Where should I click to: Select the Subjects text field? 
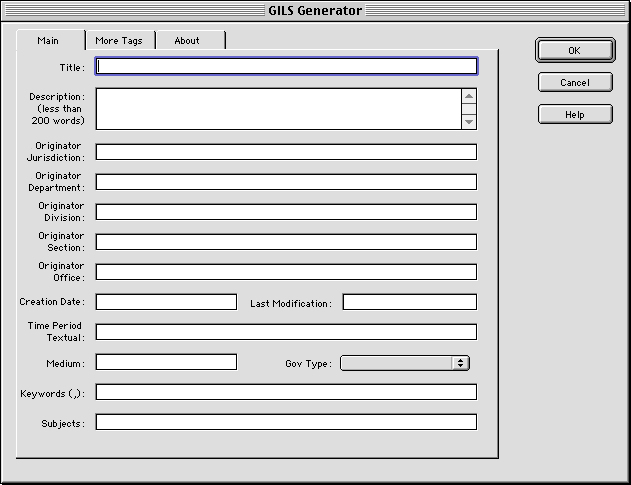[286, 422]
